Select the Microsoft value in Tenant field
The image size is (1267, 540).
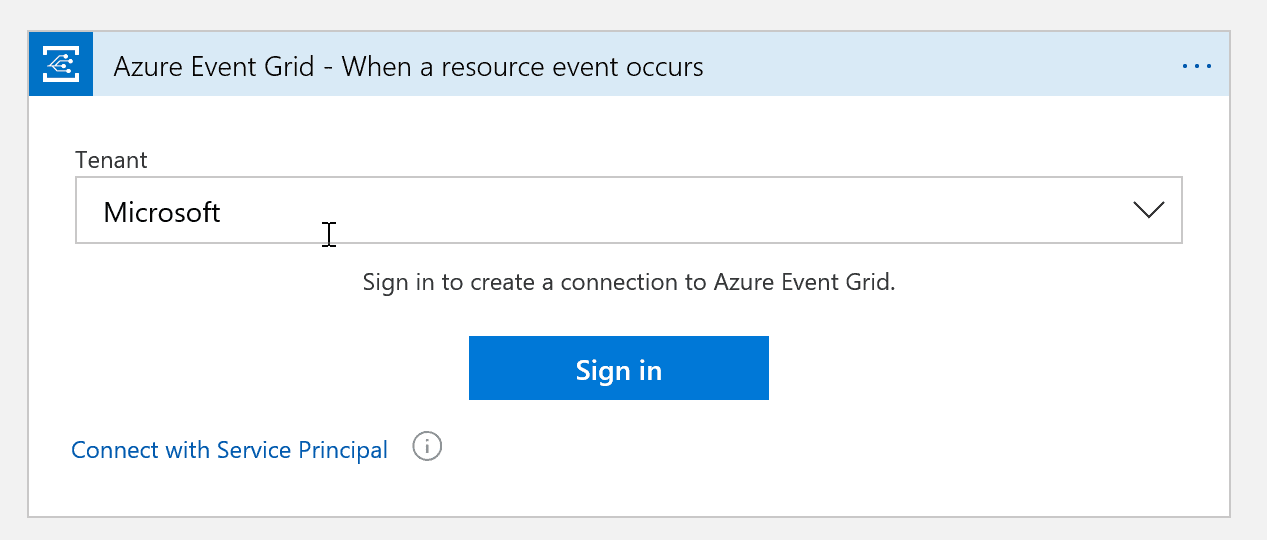point(162,212)
